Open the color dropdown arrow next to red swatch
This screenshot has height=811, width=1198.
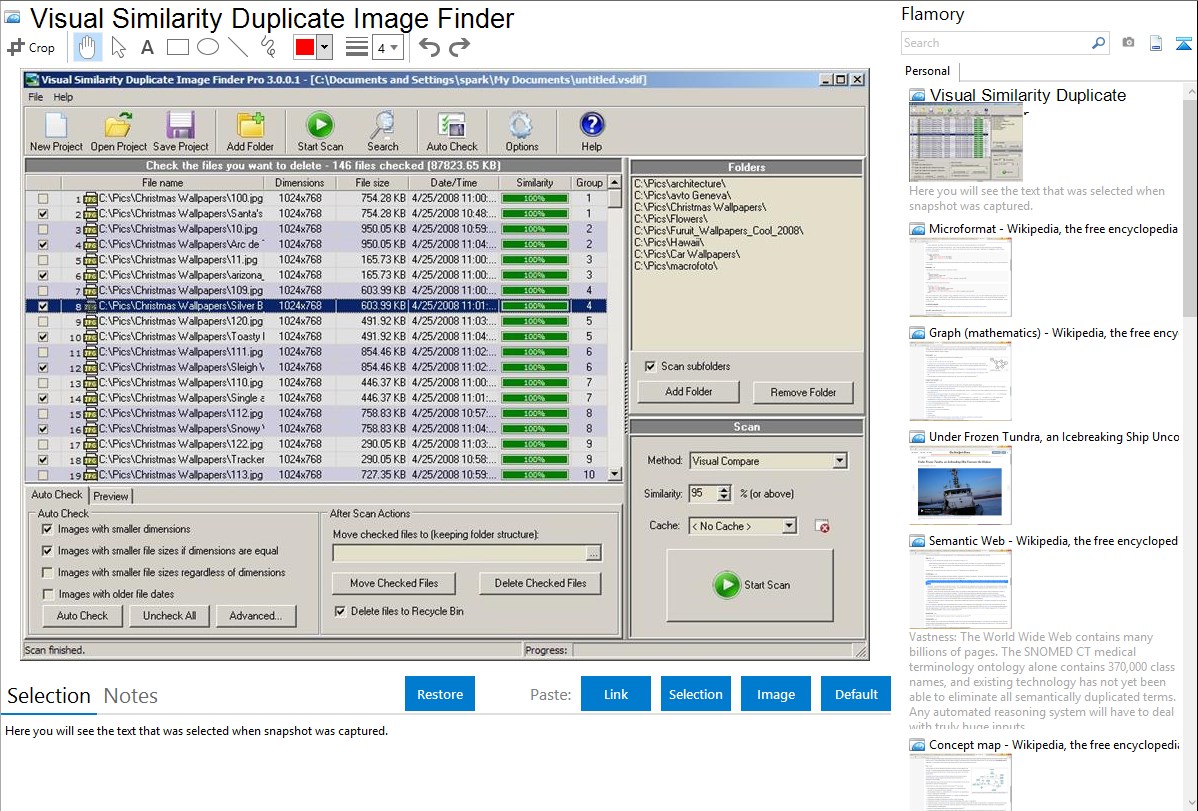click(x=325, y=47)
